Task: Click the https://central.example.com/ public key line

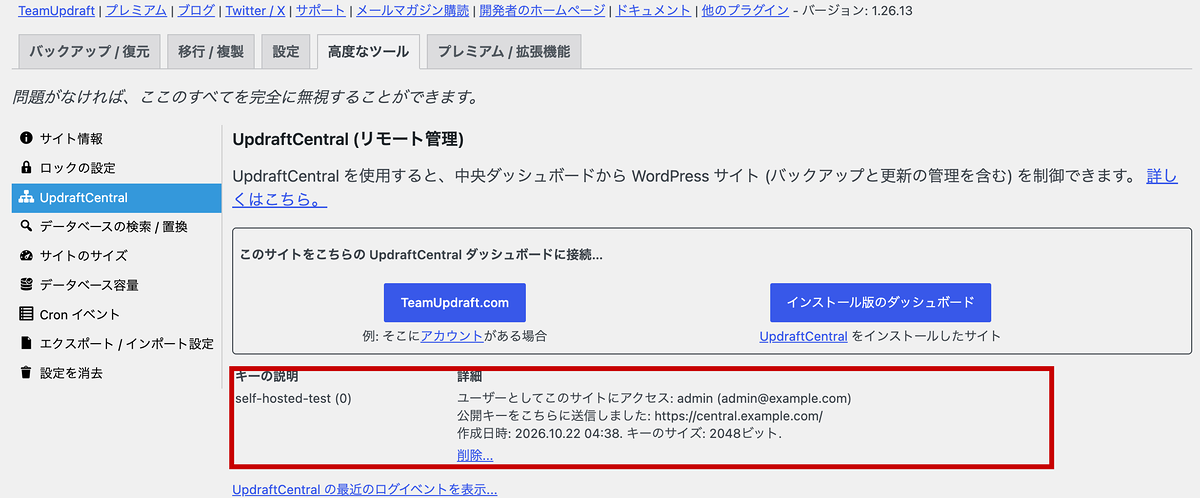Action: tap(640, 416)
